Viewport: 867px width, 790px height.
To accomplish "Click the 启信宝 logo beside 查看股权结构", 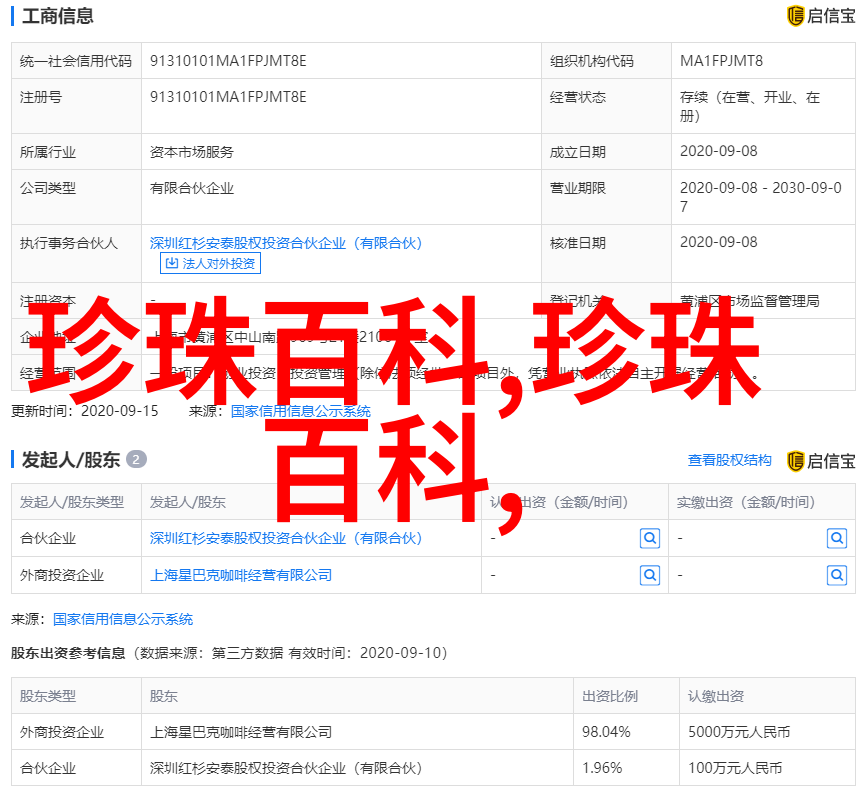I will click(821, 461).
